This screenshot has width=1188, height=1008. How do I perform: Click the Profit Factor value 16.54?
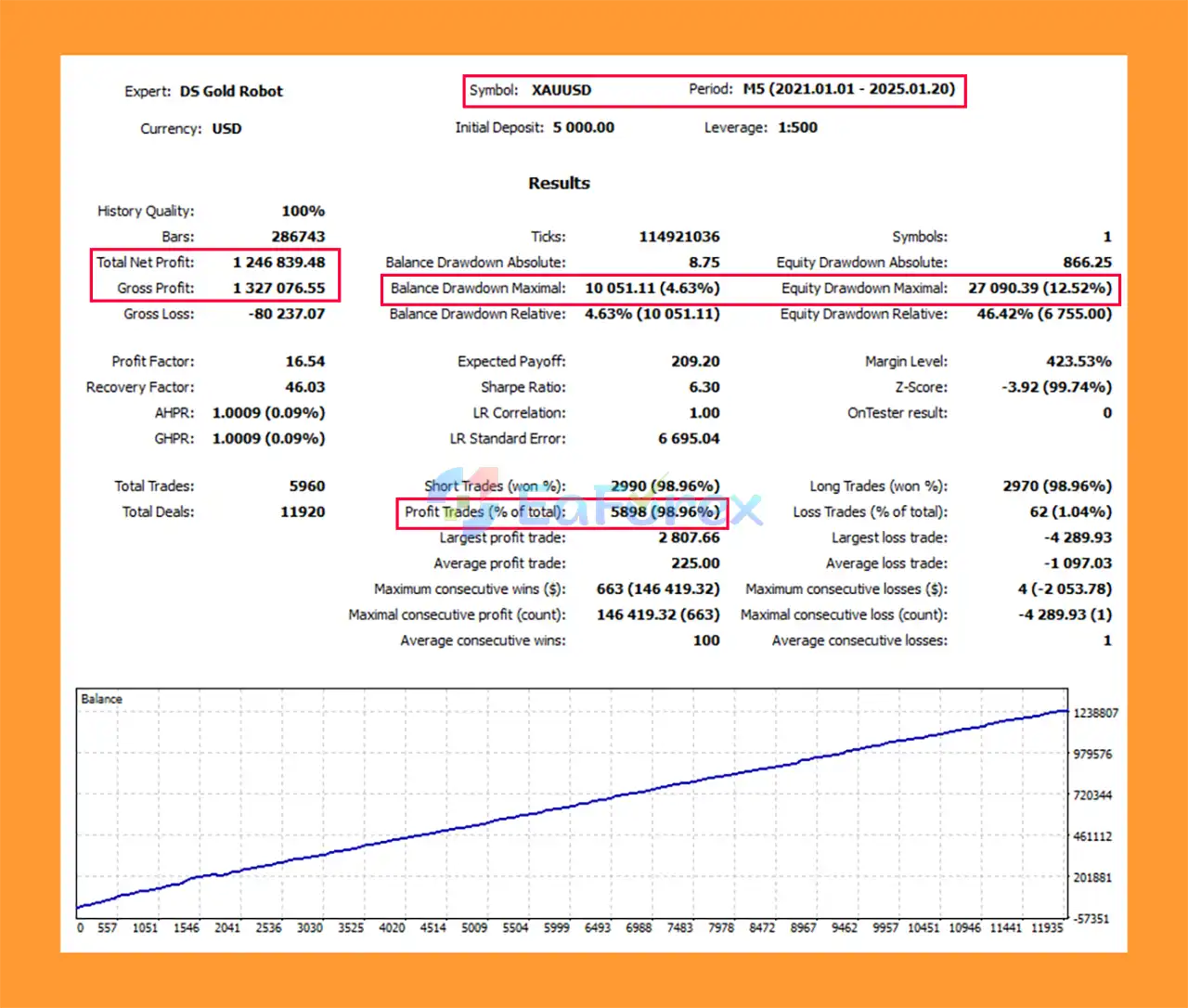point(304,362)
